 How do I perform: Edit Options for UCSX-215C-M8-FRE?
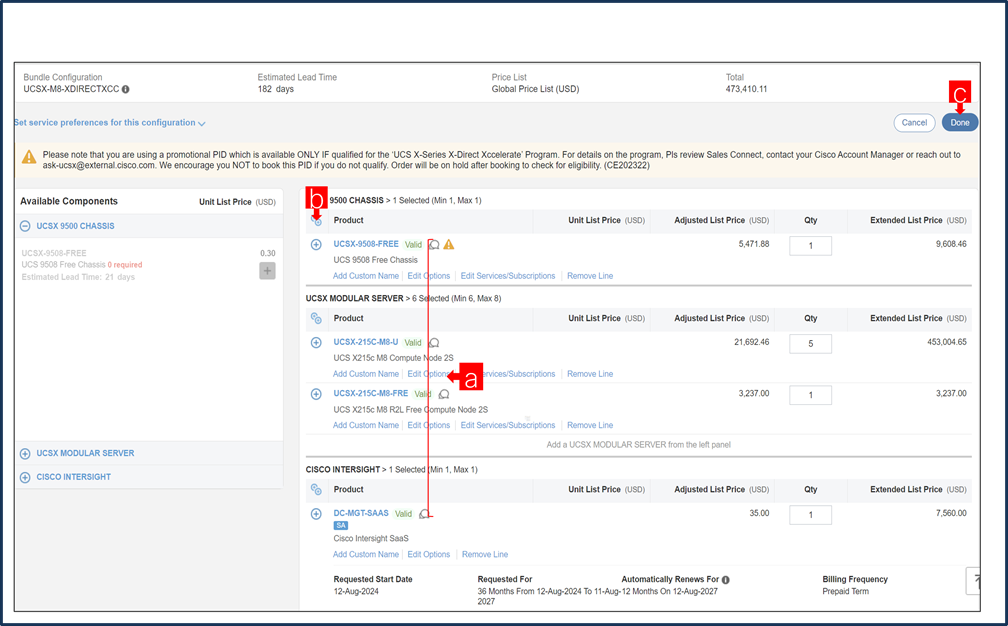(x=429, y=425)
